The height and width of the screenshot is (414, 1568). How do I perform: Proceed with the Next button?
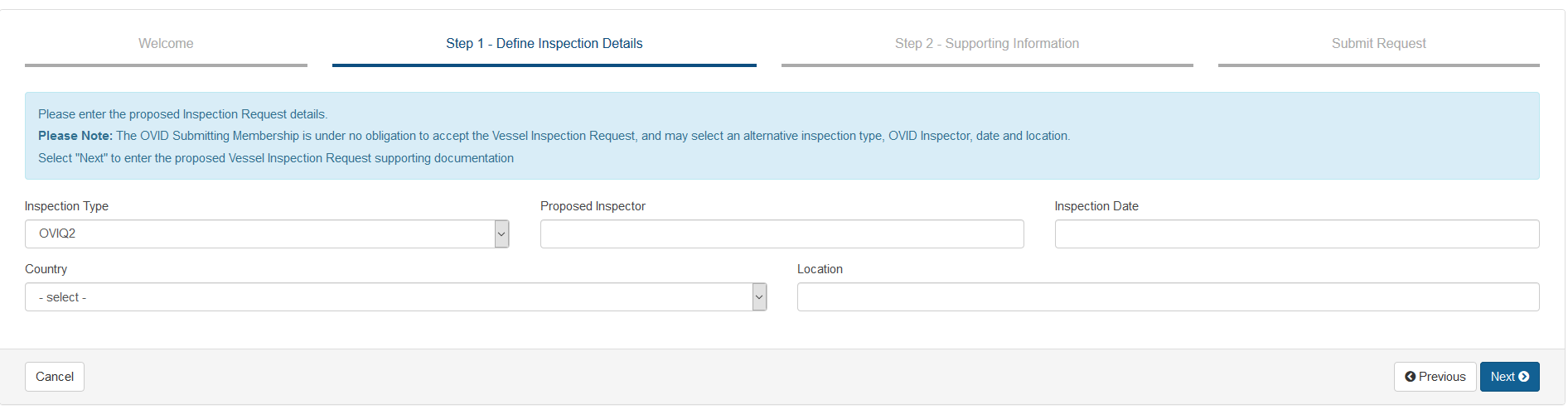[1510, 377]
